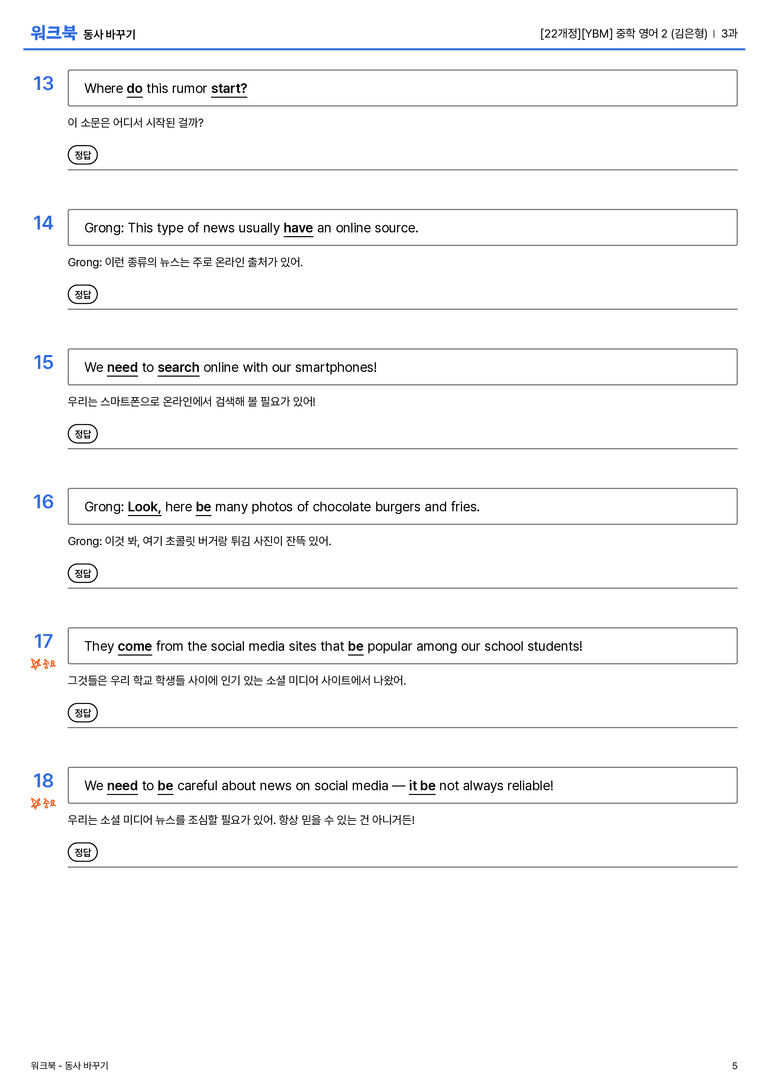Click the underlined word 'search' in question 15
The width and height of the screenshot is (768, 1087).
(178, 367)
